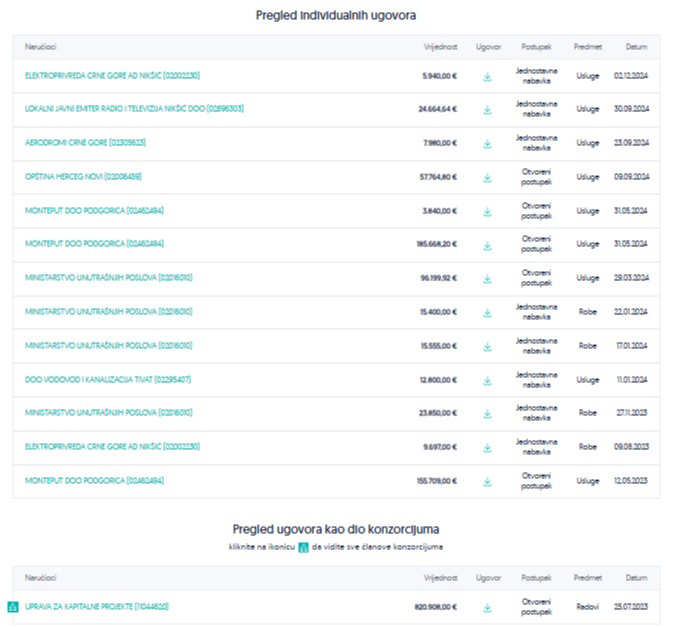This screenshot has height=627, width=677.
Task: Click download icon for Aerodromi Crne Gore
Action: (487, 144)
